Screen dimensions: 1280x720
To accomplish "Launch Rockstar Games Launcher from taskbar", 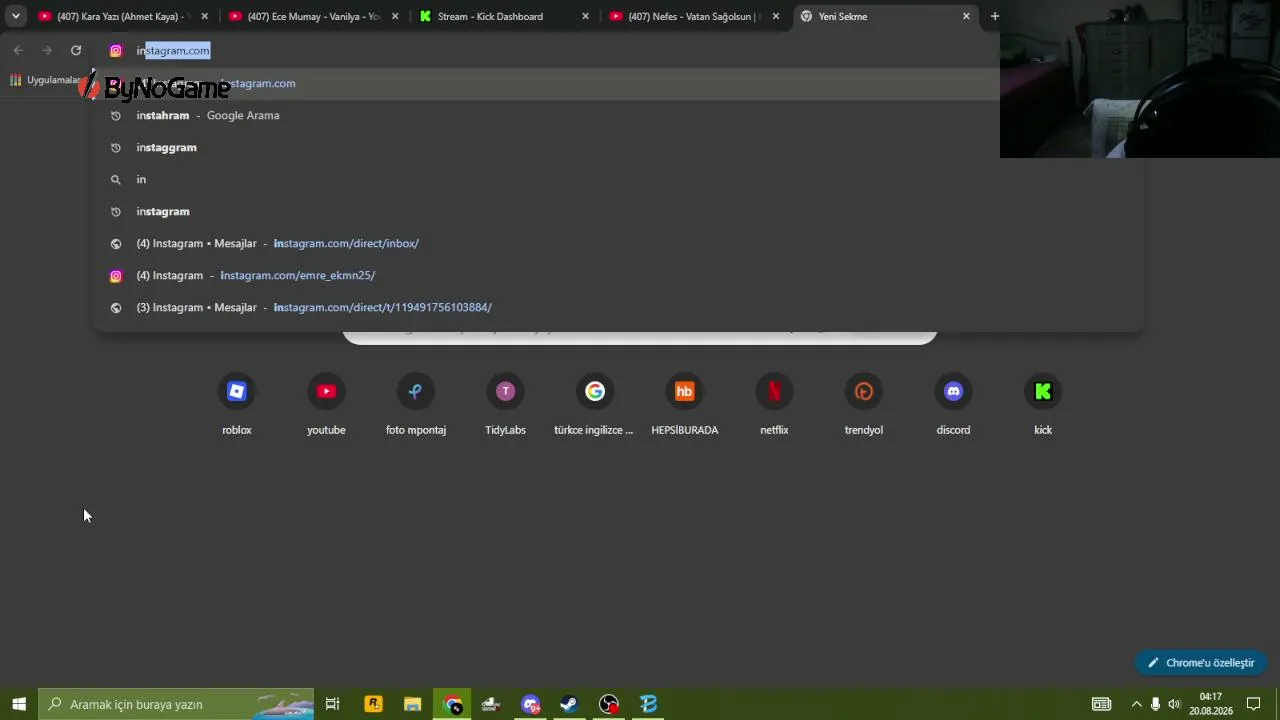I will click(x=373, y=704).
